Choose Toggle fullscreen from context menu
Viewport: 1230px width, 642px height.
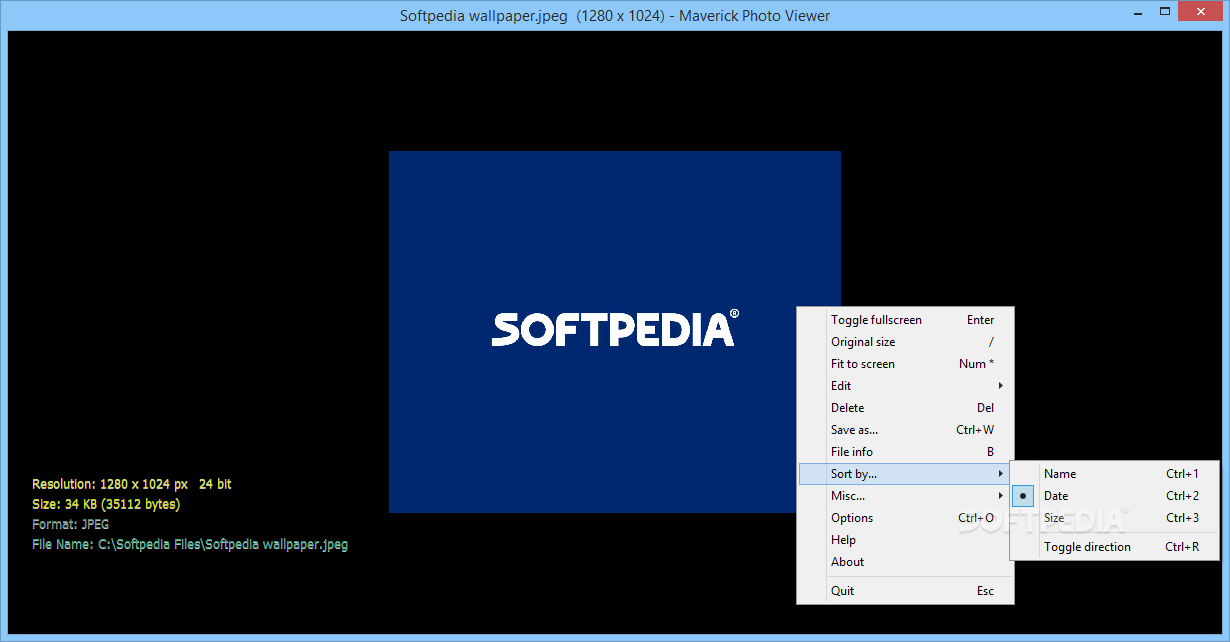[x=905, y=320]
